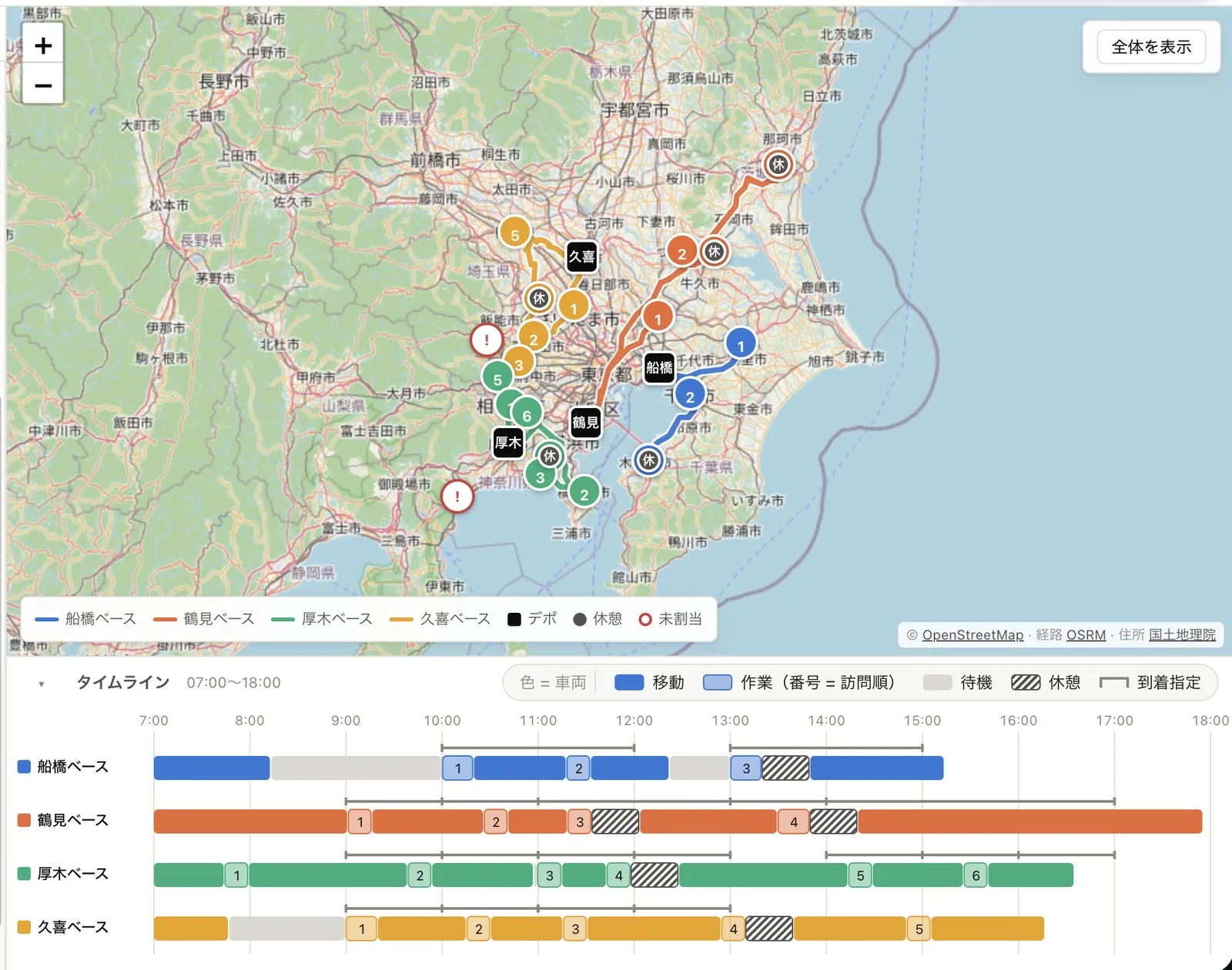Click the rest marker near 那珂市
1232x970 pixels.
coord(778,164)
